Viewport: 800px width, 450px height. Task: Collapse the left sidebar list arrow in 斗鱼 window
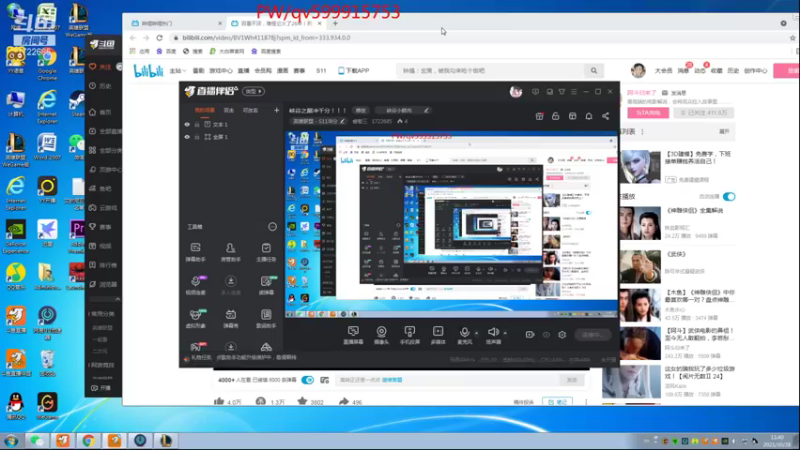click(117, 299)
